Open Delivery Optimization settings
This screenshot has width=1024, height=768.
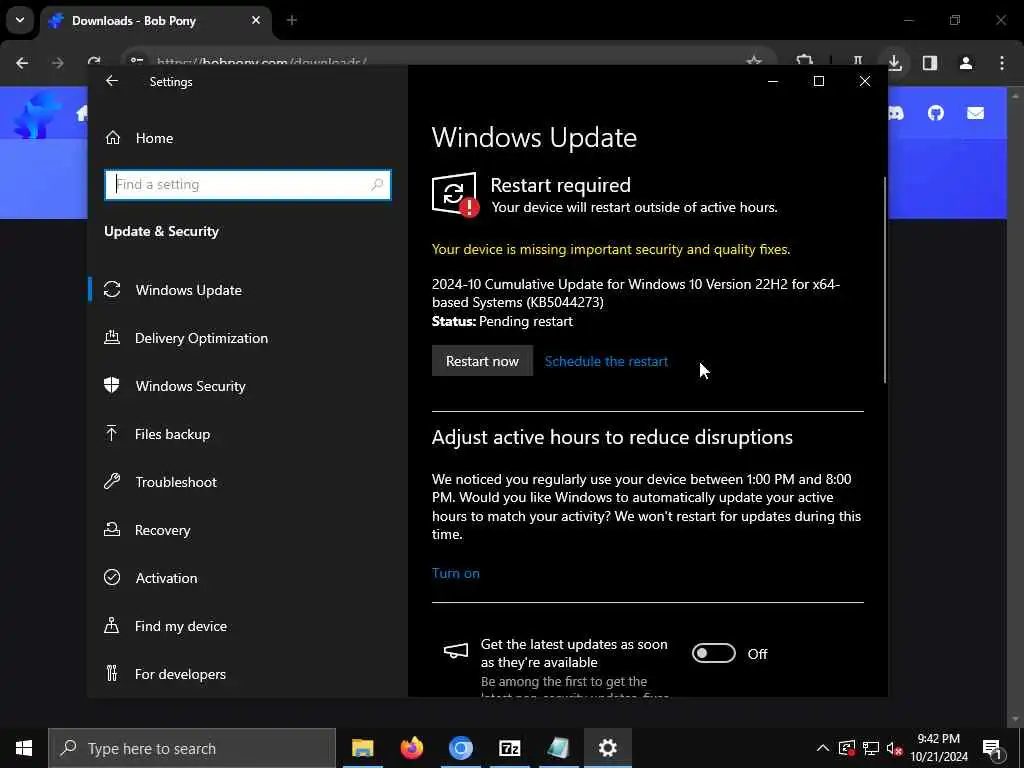coord(201,338)
